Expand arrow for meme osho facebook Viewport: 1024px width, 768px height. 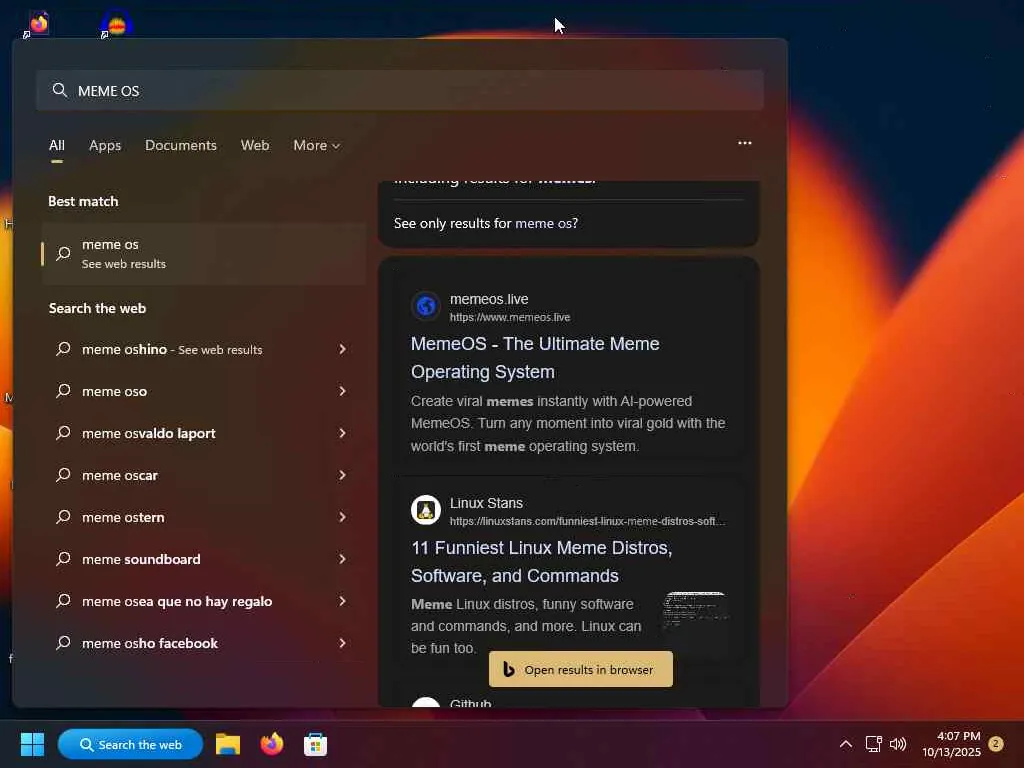tap(342, 643)
